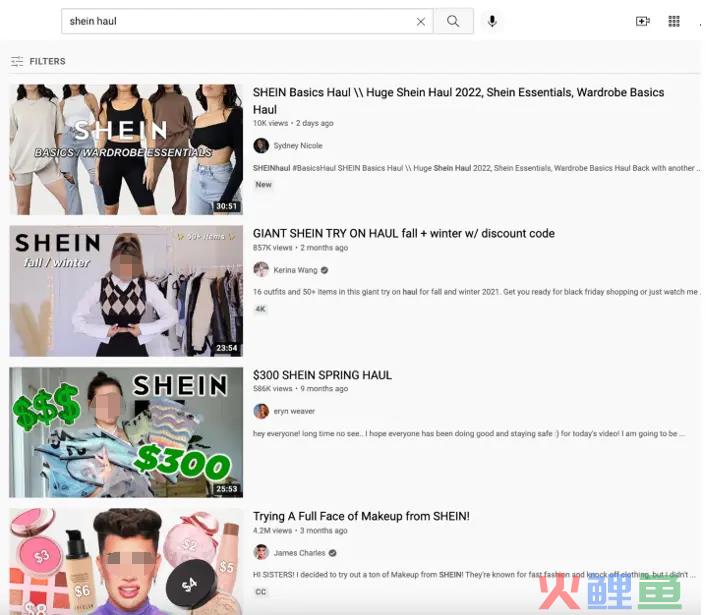The height and width of the screenshot is (615, 706).
Task: Open the James Charles makeup video thumbnail
Action: pyautogui.click(x=126, y=562)
